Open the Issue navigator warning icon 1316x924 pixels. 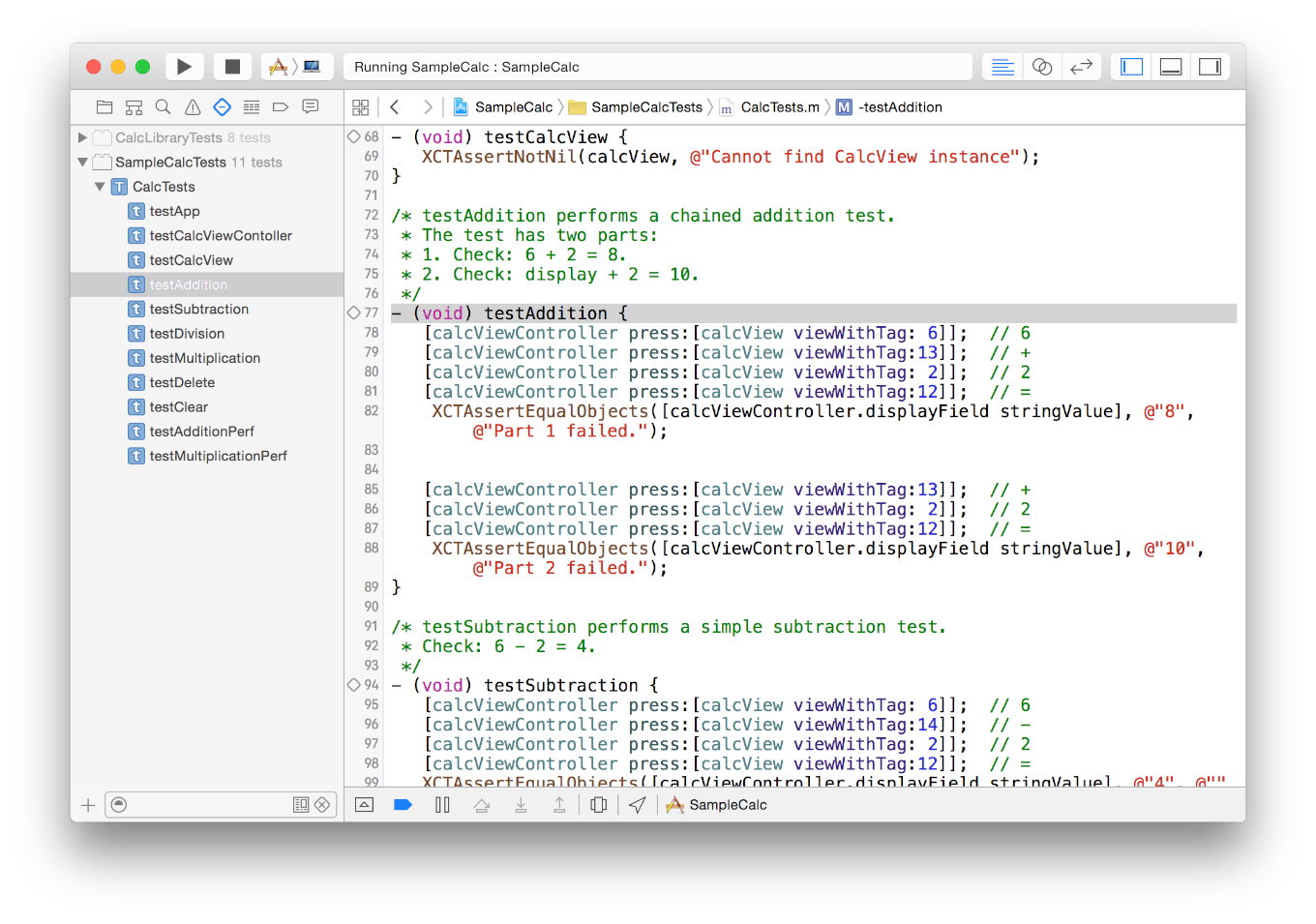pyautogui.click(x=193, y=107)
